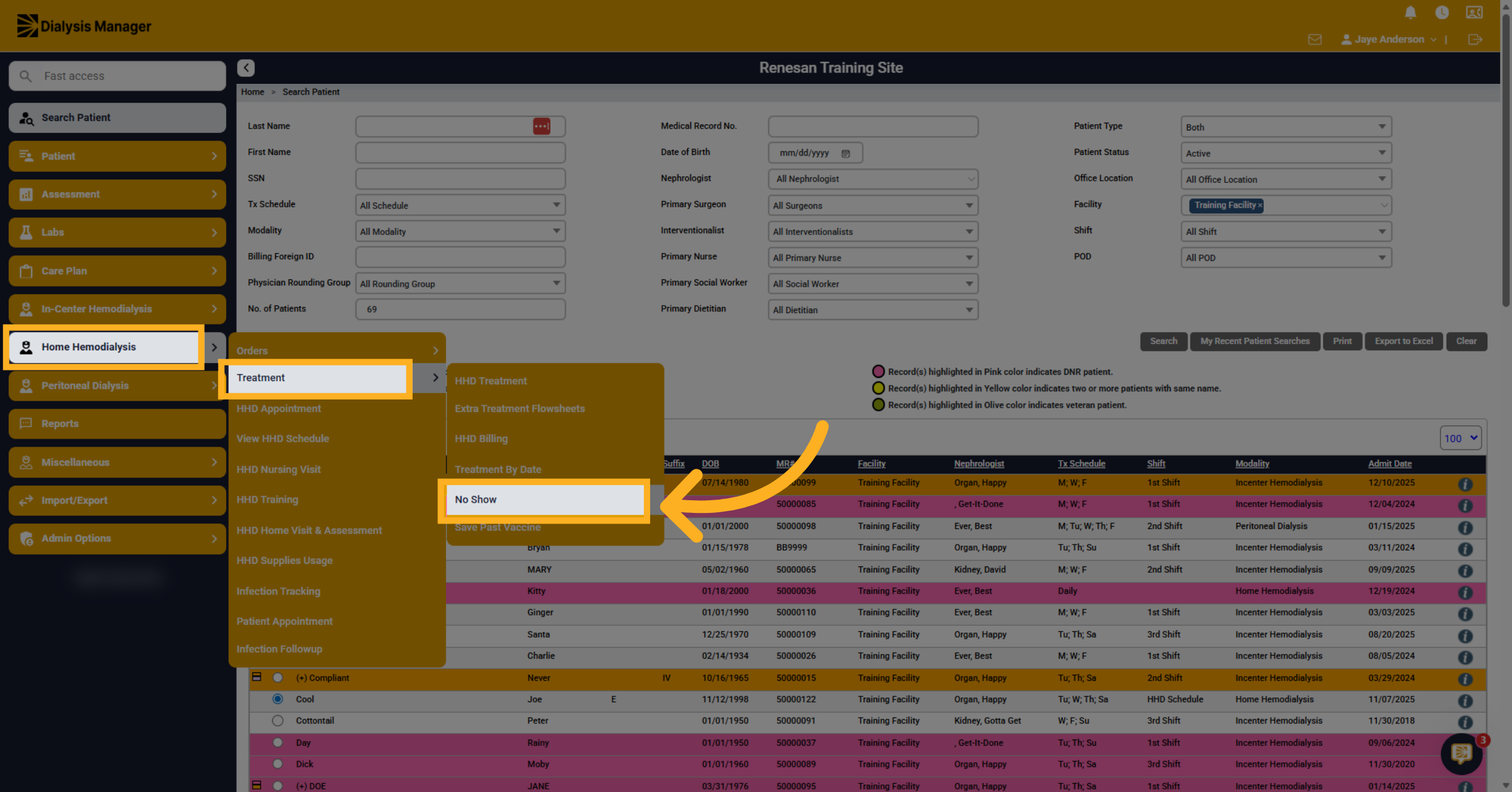The height and width of the screenshot is (792, 1512).
Task: Choose HHD Nursing Visit menu item
Action: 278,469
